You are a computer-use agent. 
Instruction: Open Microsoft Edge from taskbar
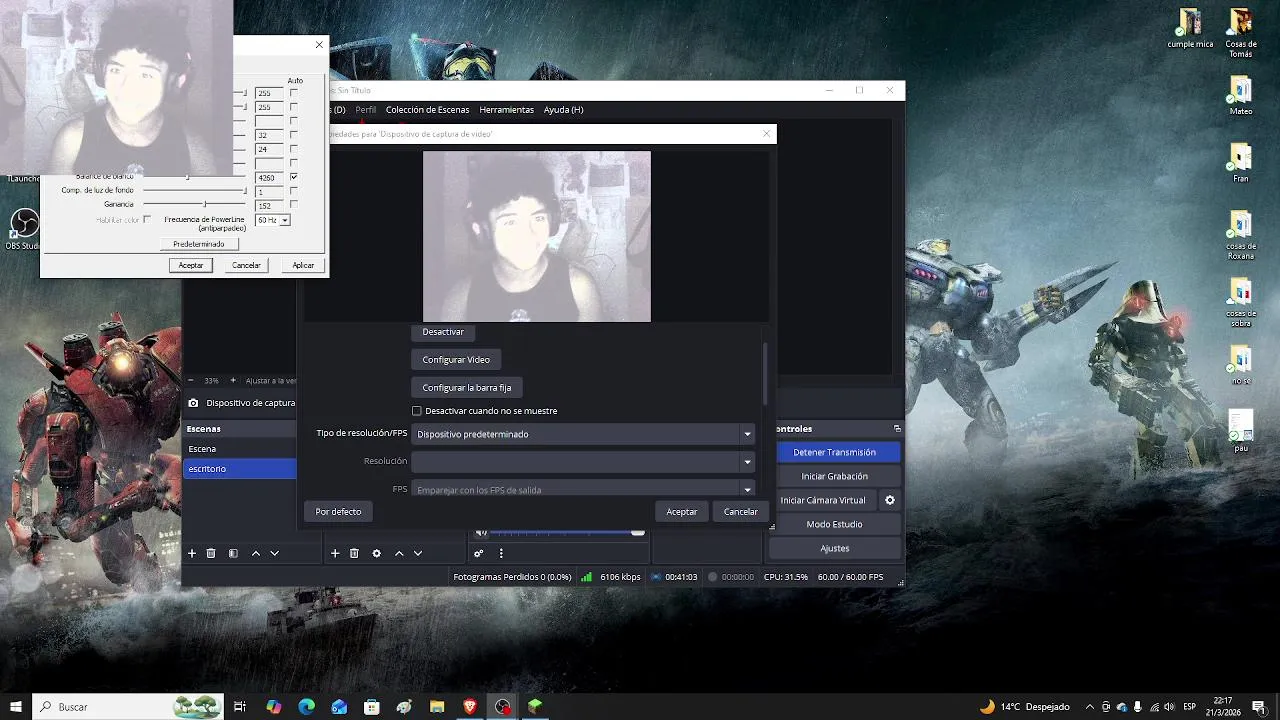point(307,706)
